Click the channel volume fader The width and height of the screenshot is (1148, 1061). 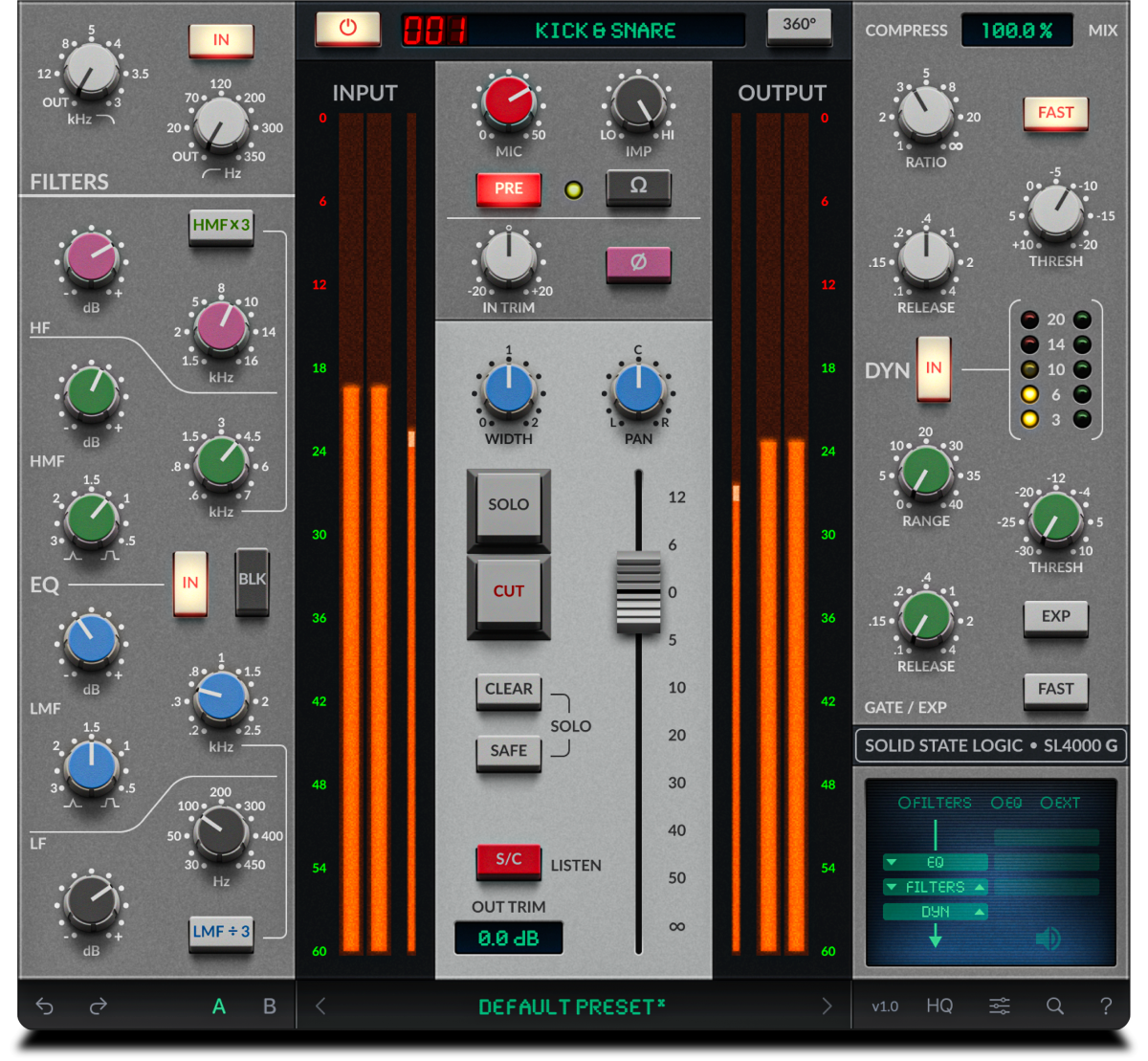click(x=638, y=590)
